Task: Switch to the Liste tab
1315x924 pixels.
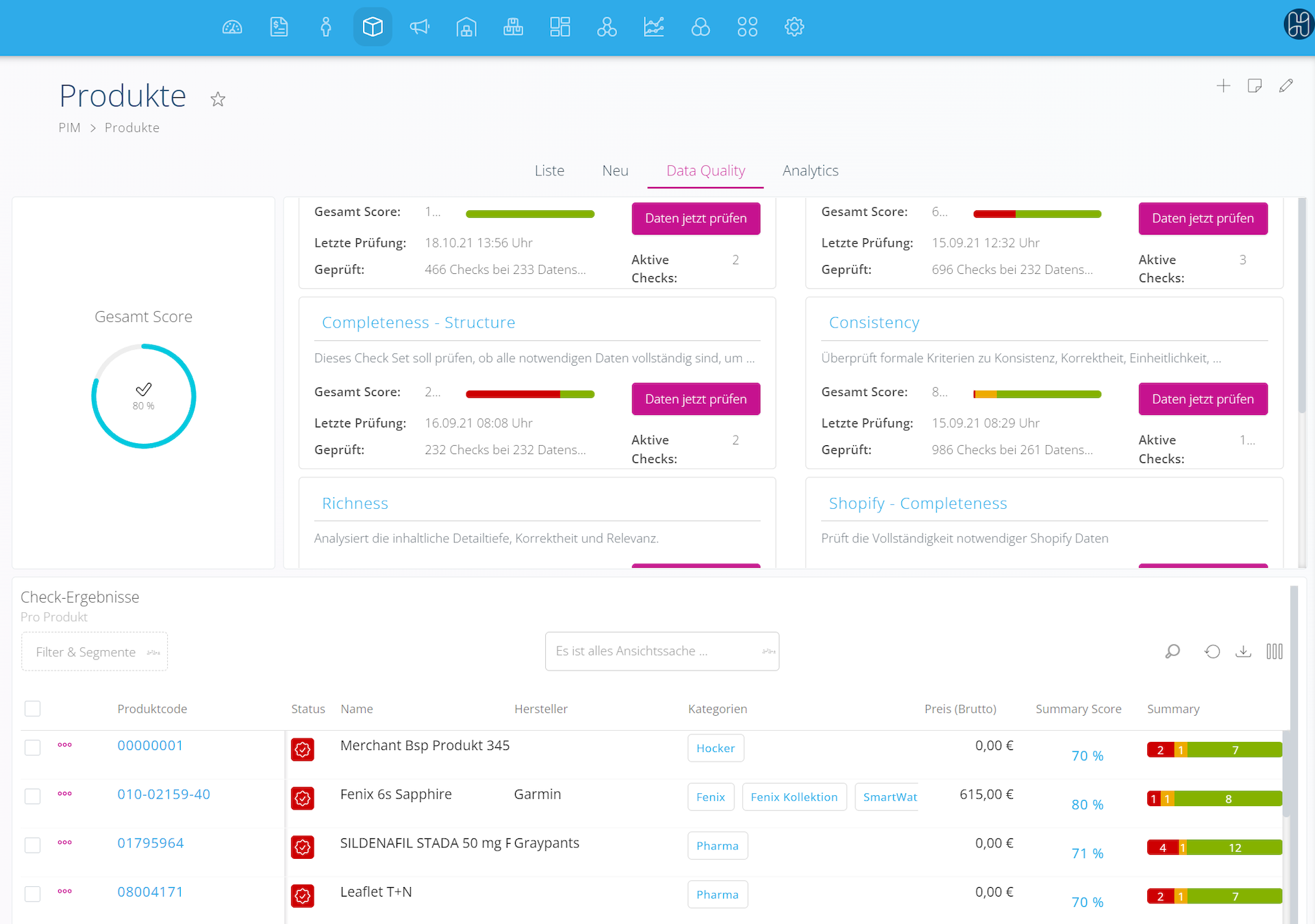Action: pyautogui.click(x=549, y=171)
